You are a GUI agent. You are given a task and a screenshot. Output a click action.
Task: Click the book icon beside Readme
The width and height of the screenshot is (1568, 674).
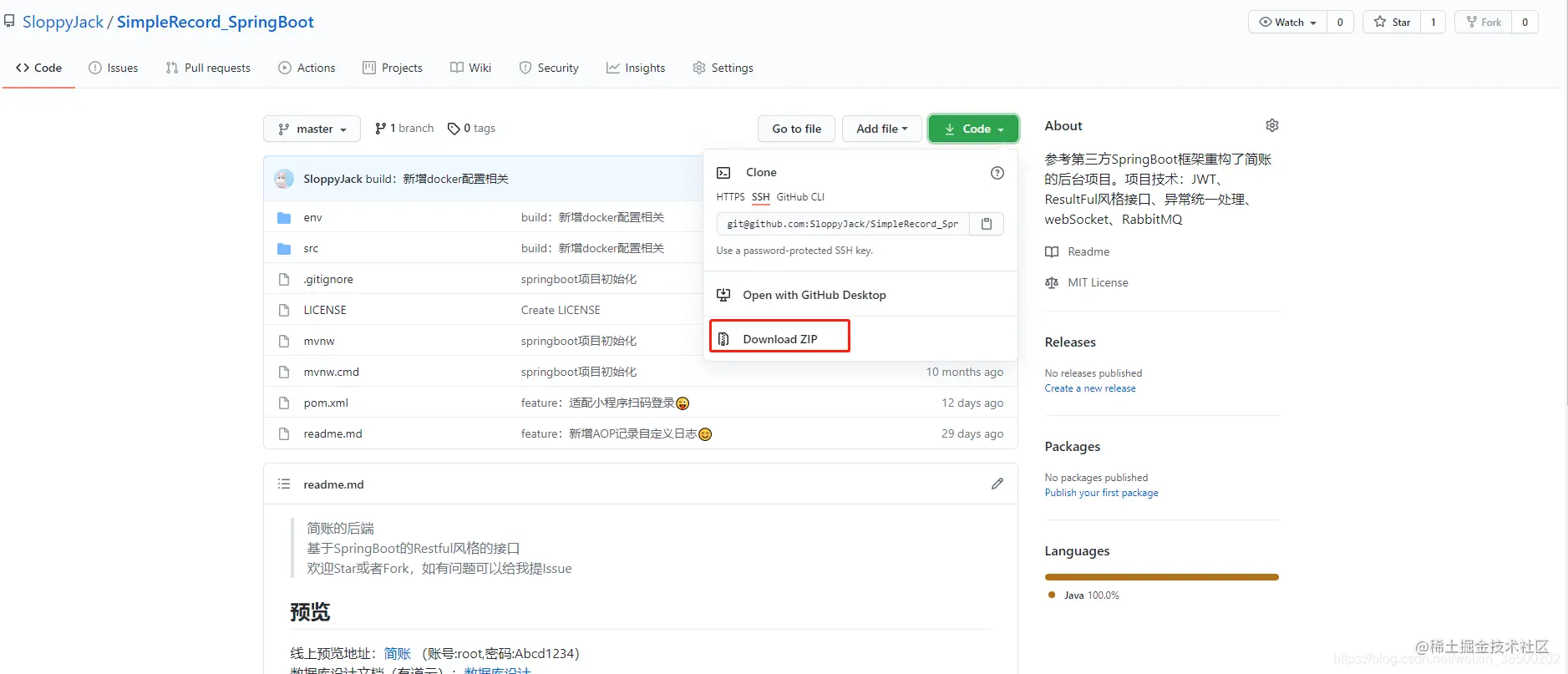point(1052,251)
